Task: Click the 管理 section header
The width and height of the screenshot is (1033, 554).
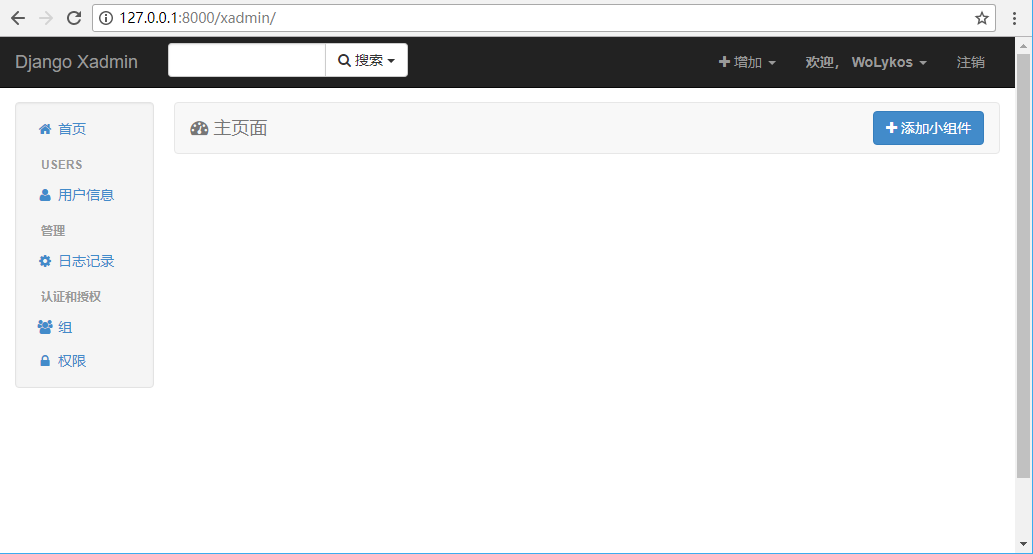Action: (53, 231)
